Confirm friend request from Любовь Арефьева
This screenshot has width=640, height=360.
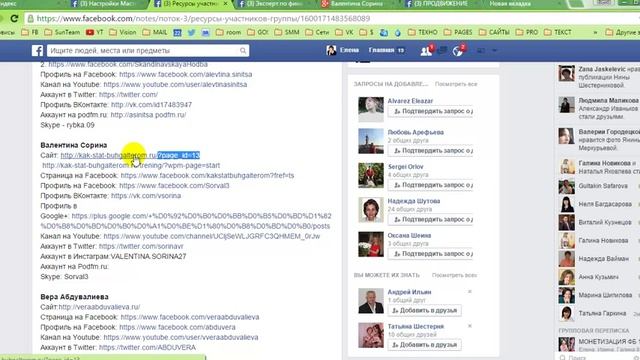(430, 151)
